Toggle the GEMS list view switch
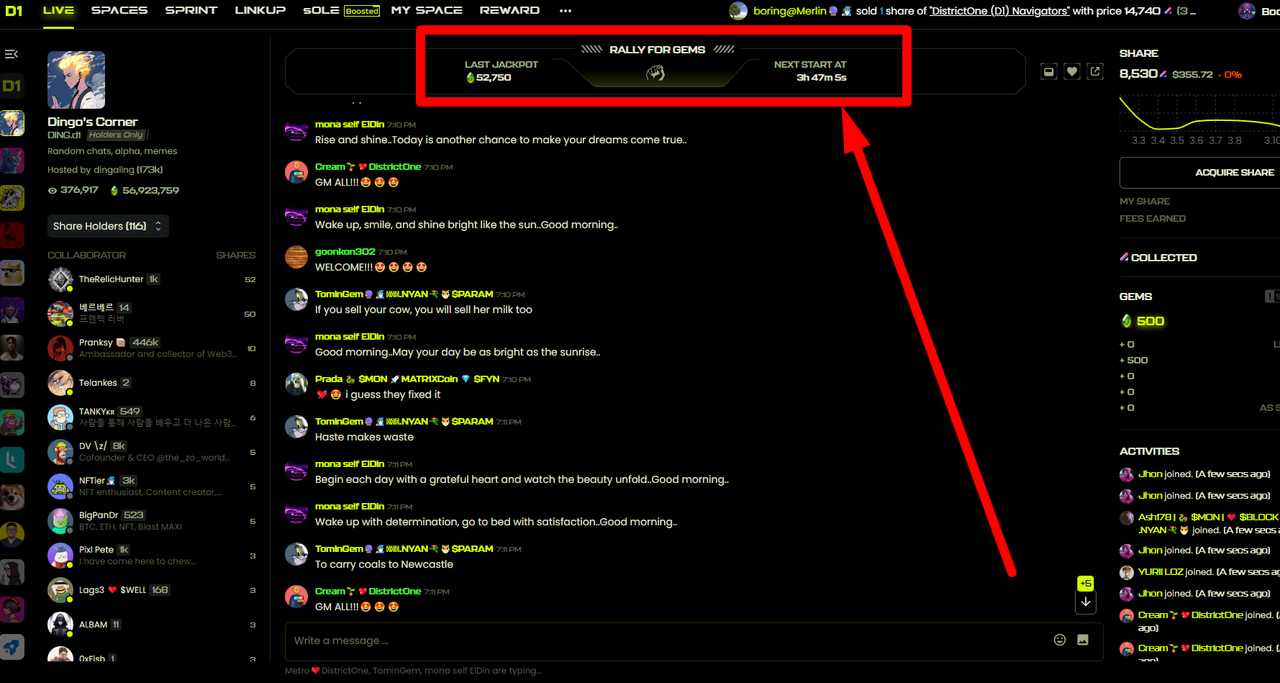 point(1272,296)
